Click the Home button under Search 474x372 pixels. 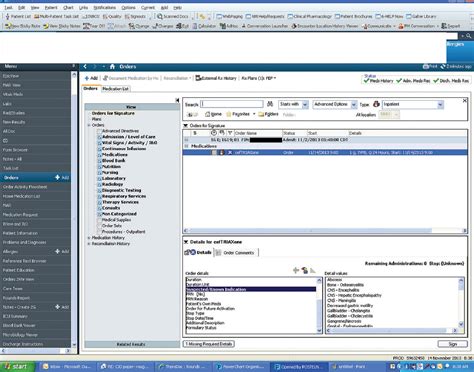point(213,114)
